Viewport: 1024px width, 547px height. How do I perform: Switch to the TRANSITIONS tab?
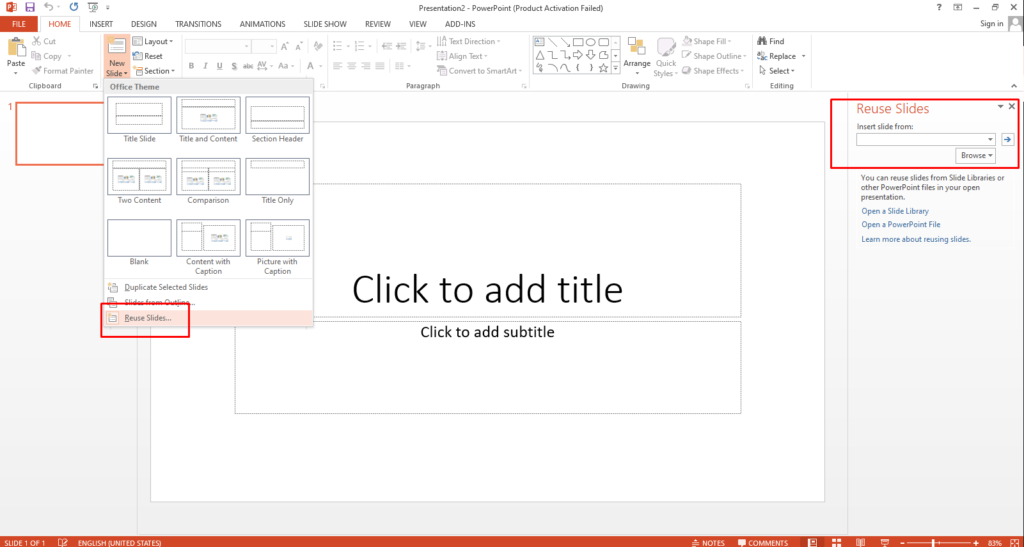pyautogui.click(x=198, y=24)
